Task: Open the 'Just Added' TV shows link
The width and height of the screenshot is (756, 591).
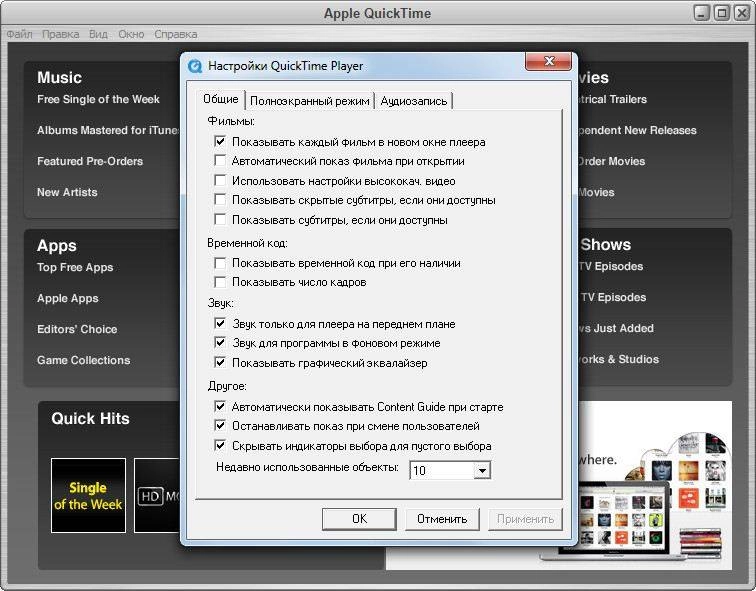Action: click(x=617, y=328)
